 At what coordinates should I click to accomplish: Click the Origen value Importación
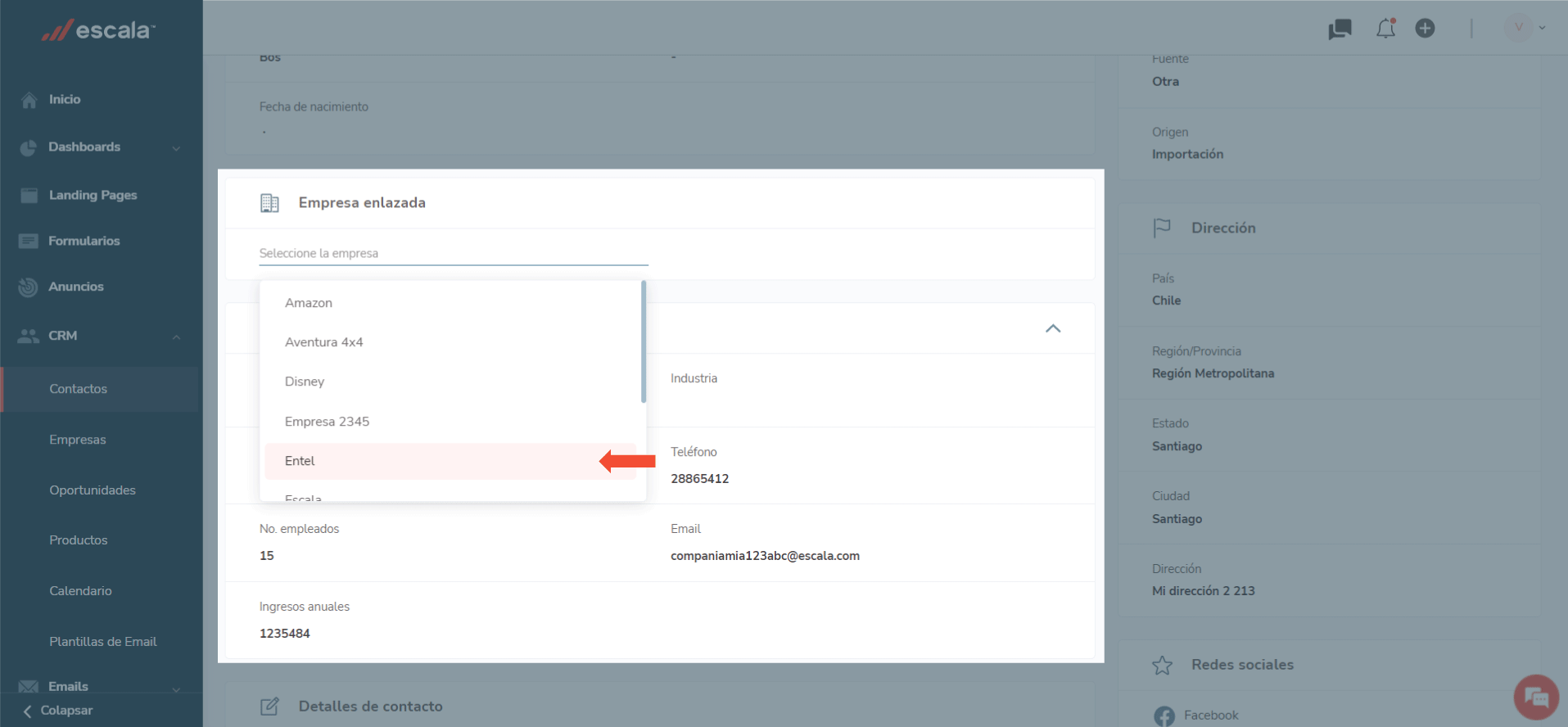(x=1187, y=154)
